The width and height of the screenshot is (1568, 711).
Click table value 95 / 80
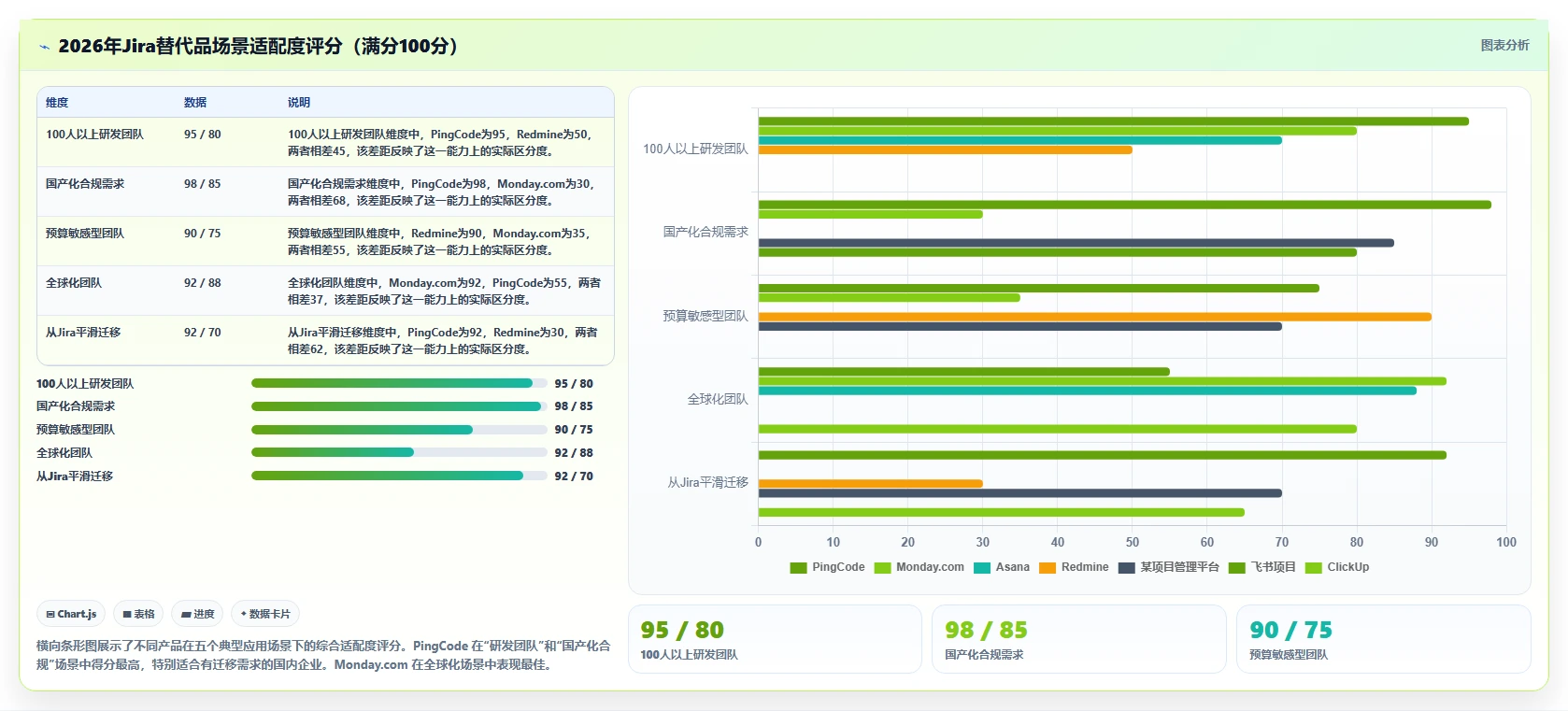(203, 135)
